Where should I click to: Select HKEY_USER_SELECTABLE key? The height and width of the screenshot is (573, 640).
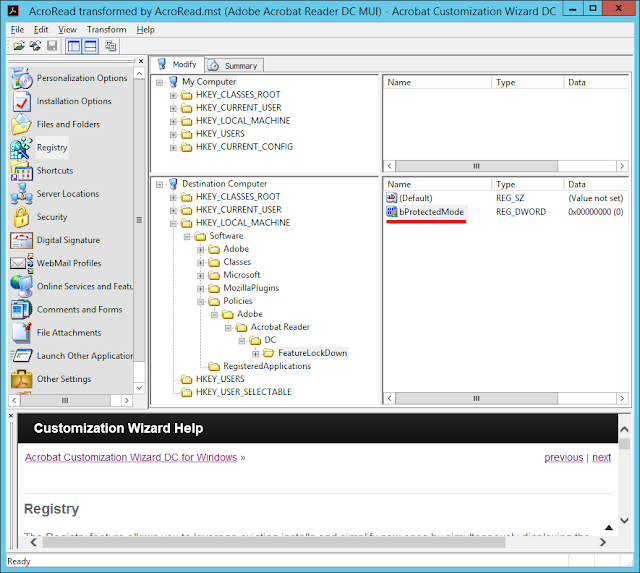coord(244,392)
